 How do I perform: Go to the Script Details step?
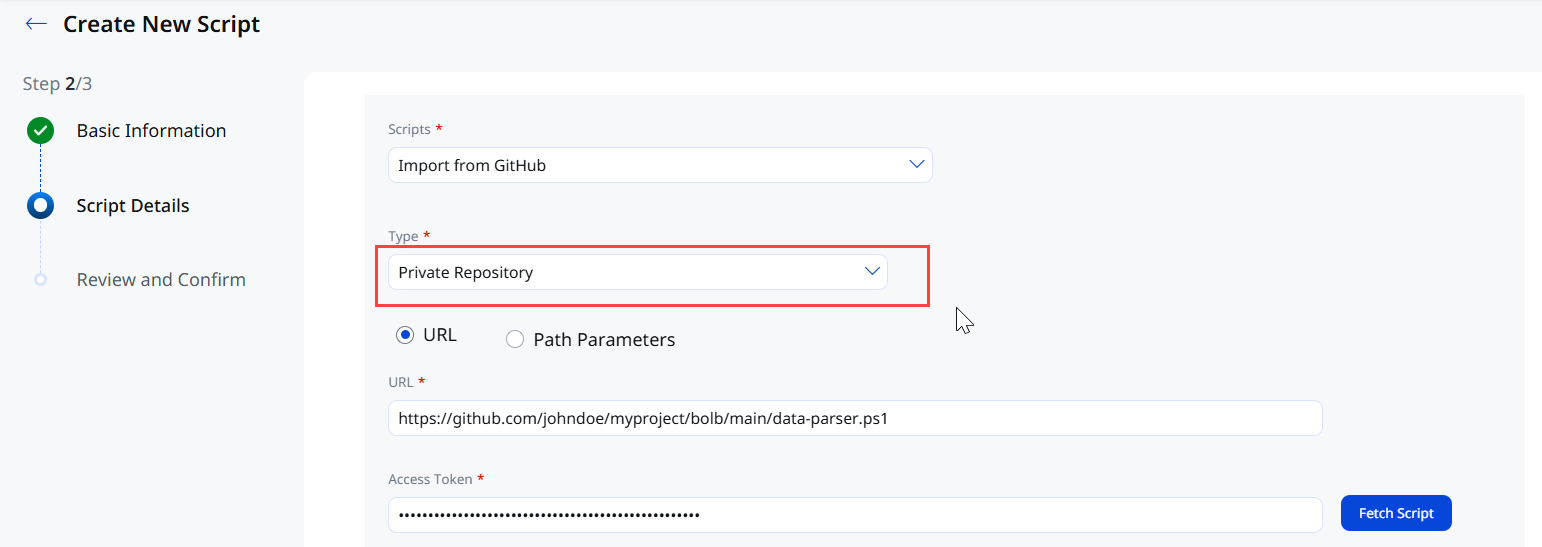pyautogui.click(x=133, y=206)
